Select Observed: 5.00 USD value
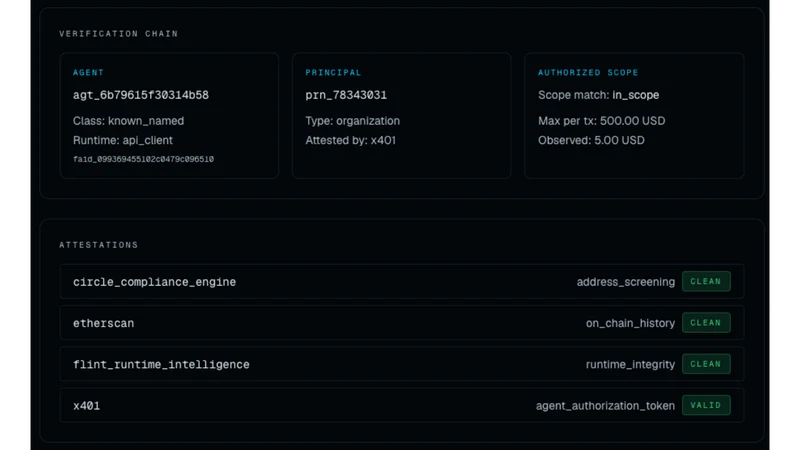Screen dimensions: 800x450 [x=591, y=140]
